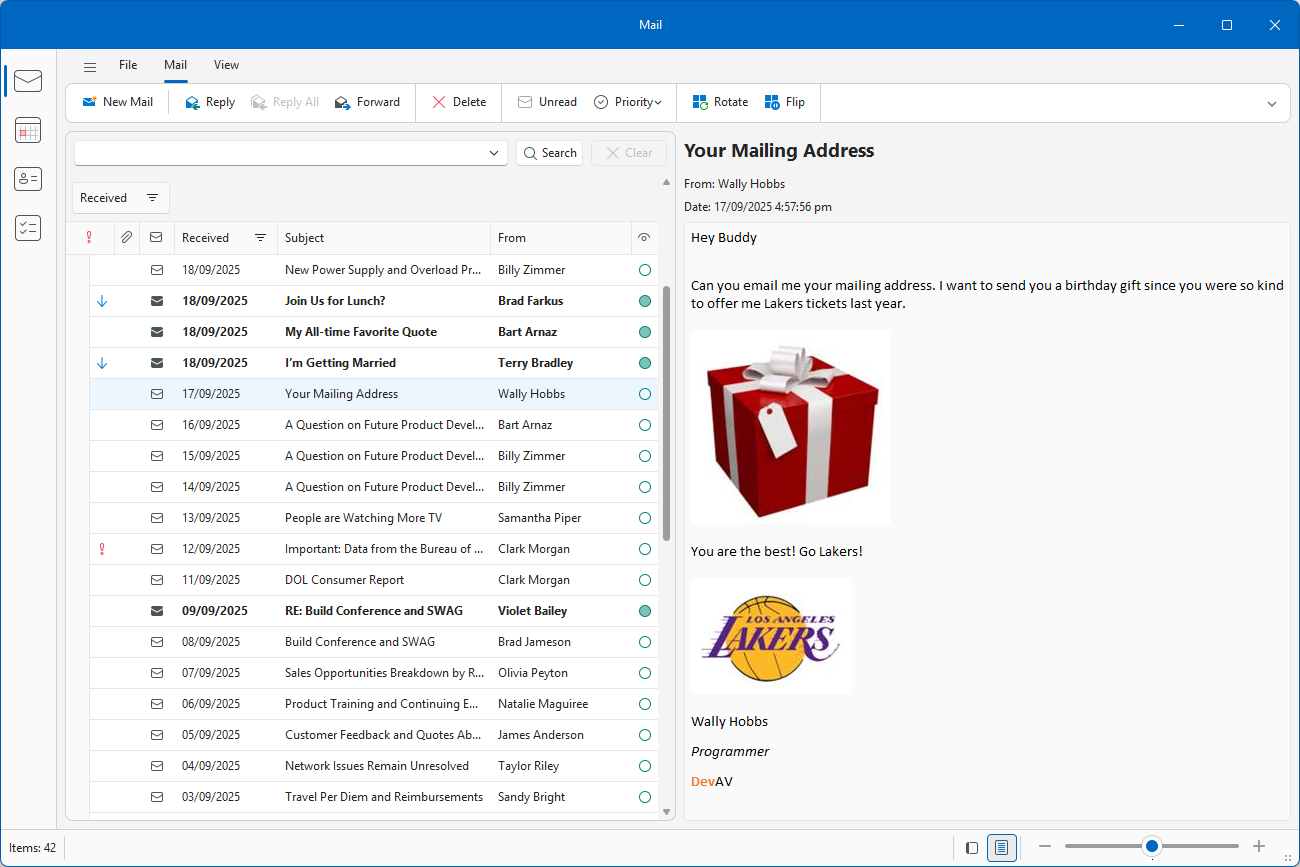Expand the ribbon with the chevron
This screenshot has width=1300, height=867.
(x=1272, y=104)
